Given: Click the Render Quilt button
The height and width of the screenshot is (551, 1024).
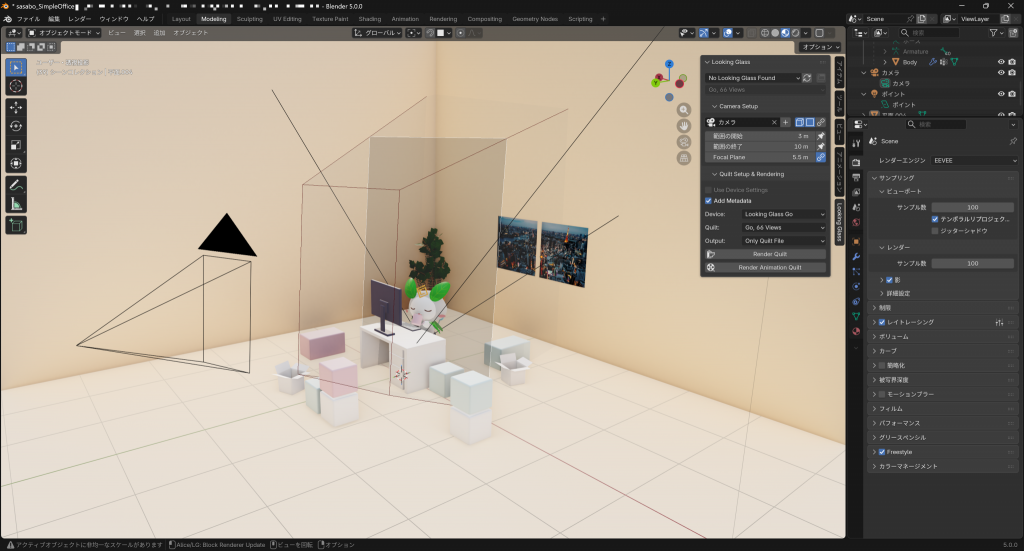Looking at the screenshot, I should 763,254.
